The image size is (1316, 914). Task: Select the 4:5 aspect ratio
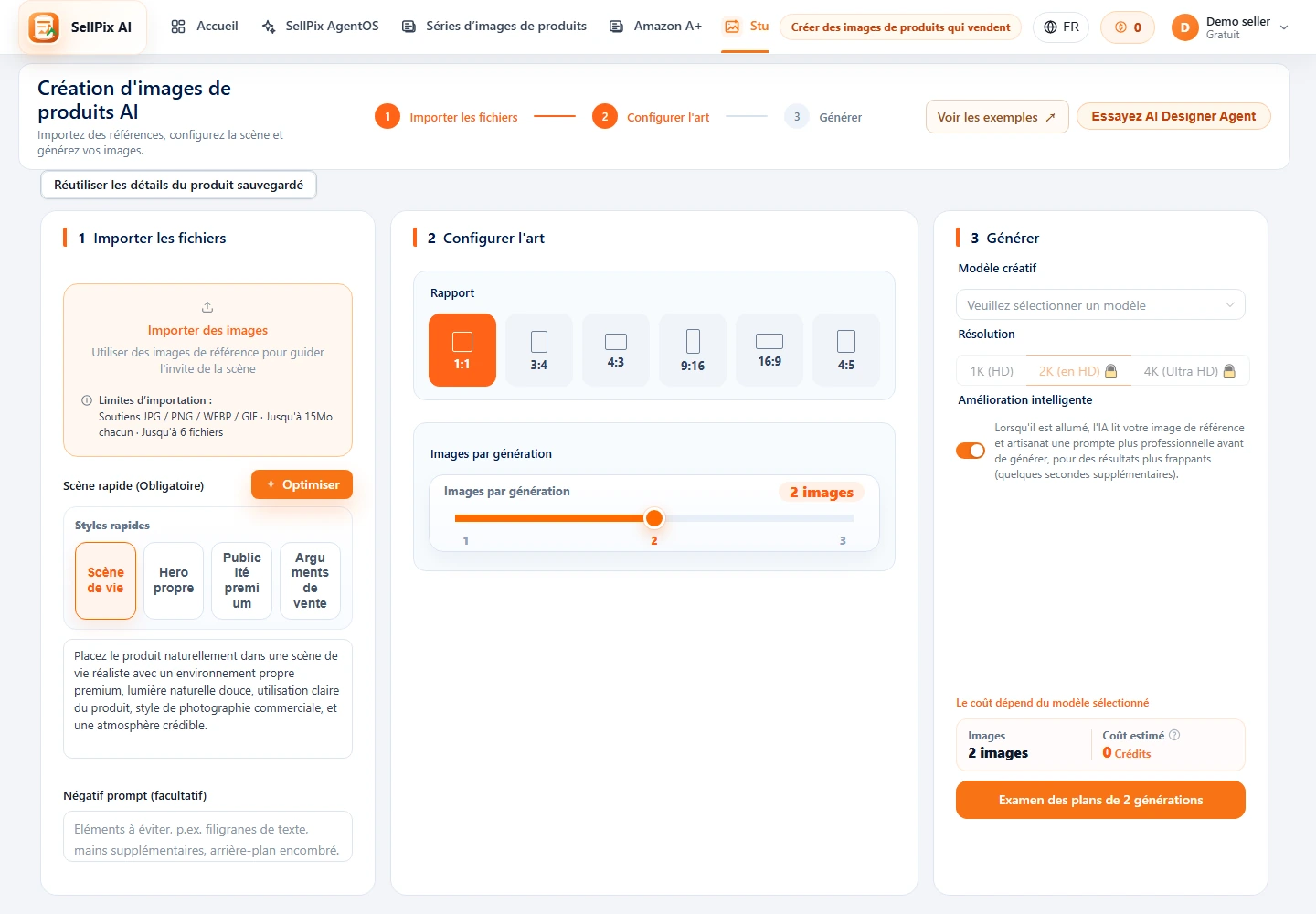[846, 350]
